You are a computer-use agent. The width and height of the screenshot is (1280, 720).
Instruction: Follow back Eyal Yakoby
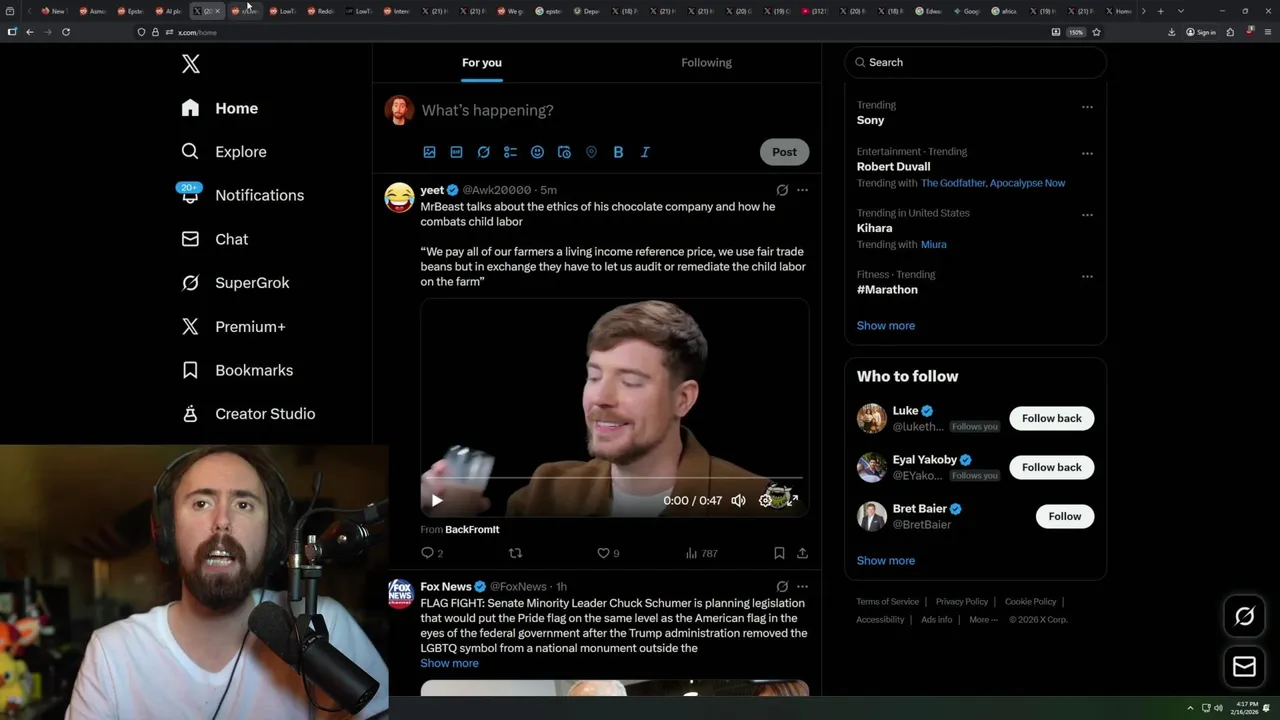point(1052,467)
